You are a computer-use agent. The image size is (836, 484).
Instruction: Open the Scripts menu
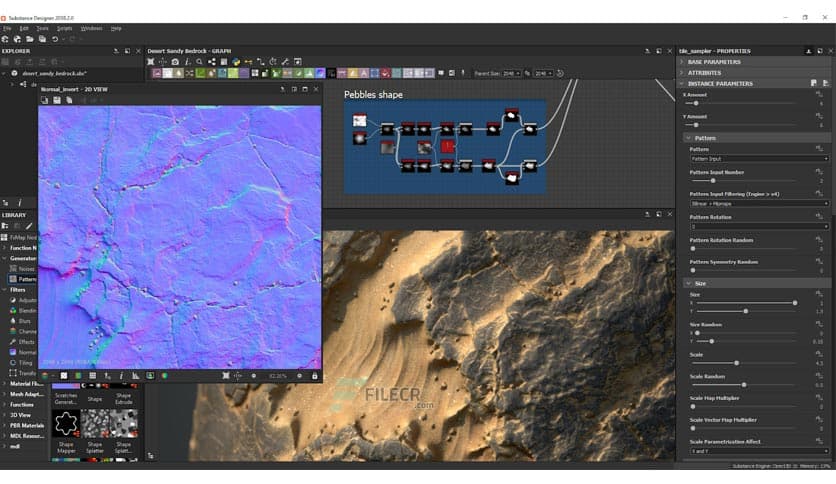(65, 28)
